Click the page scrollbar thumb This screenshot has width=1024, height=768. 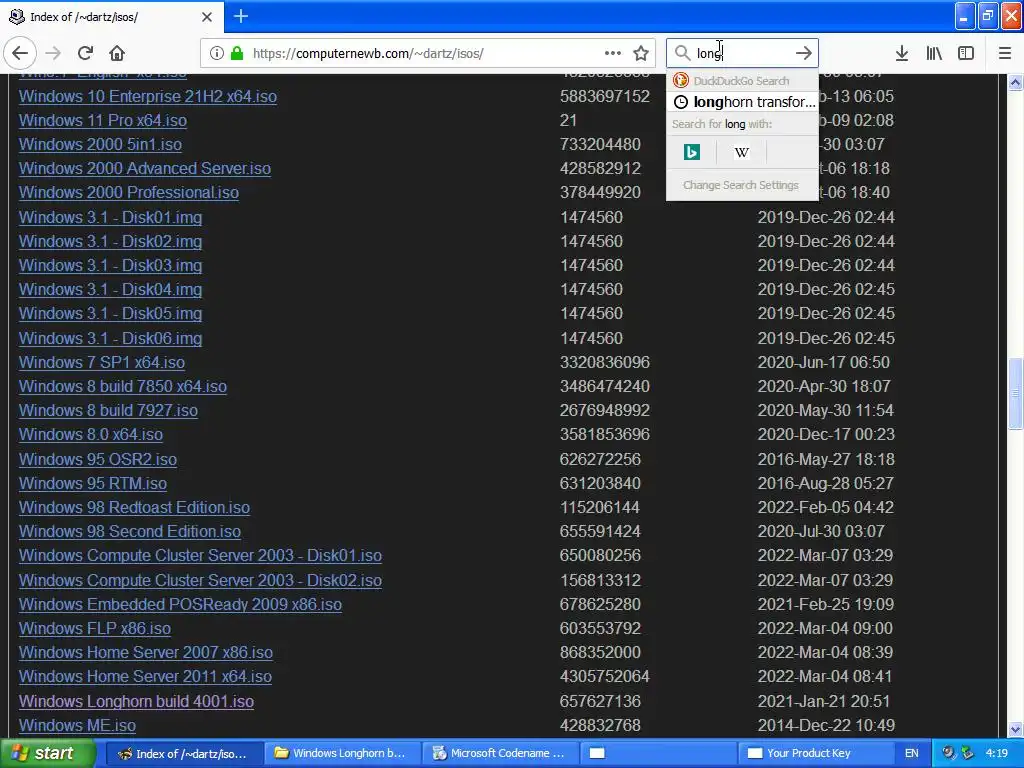[x=1015, y=394]
